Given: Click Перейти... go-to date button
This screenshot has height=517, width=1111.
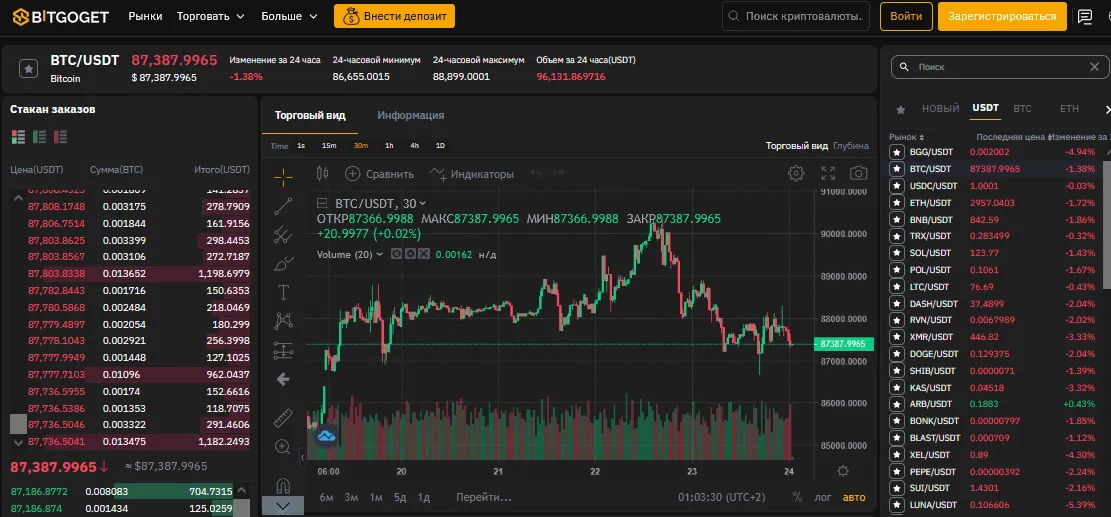Looking at the screenshot, I should pyautogui.click(x=484, y=497).
